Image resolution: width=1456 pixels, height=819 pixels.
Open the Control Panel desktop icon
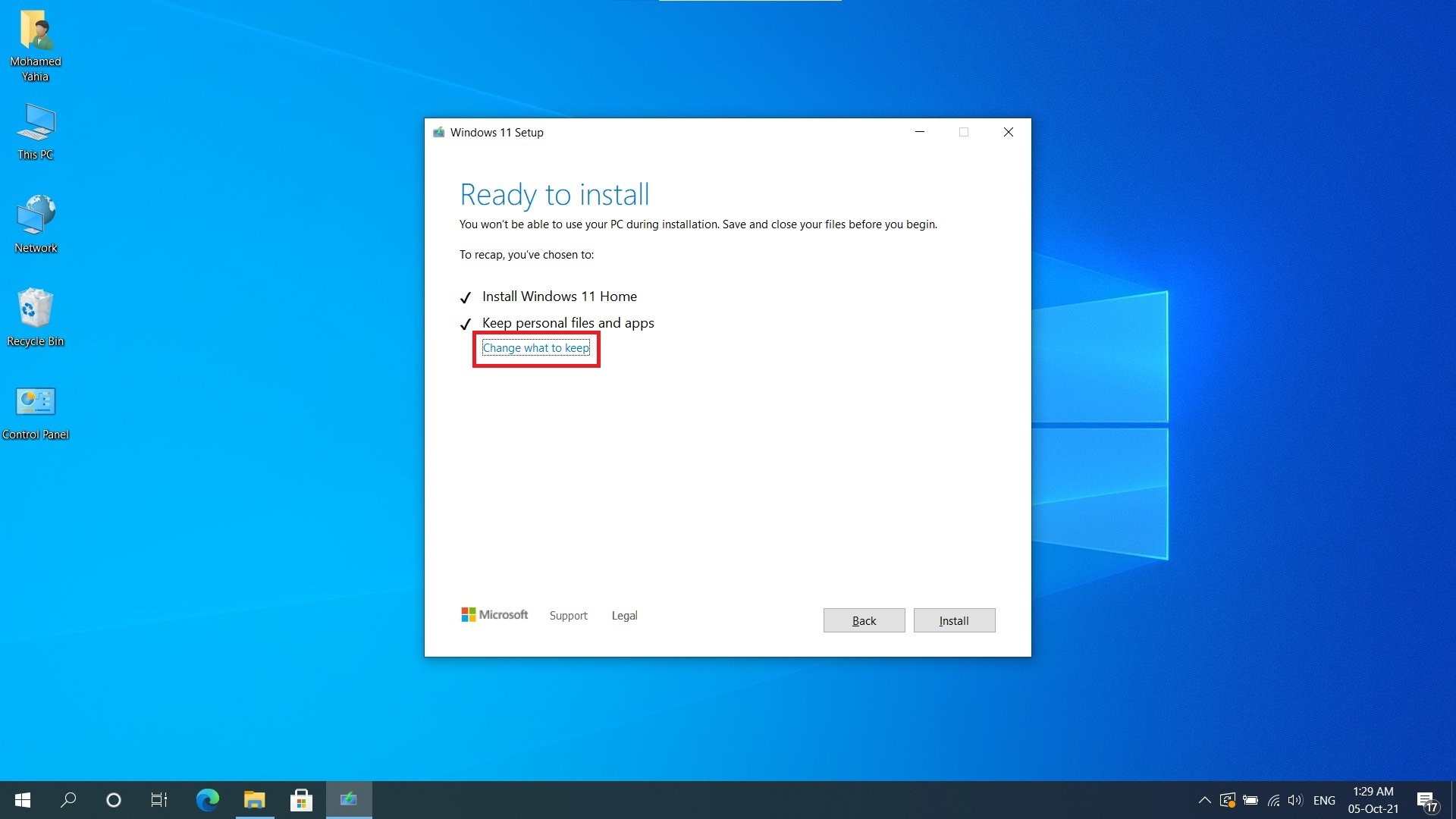tap(36, 410)
